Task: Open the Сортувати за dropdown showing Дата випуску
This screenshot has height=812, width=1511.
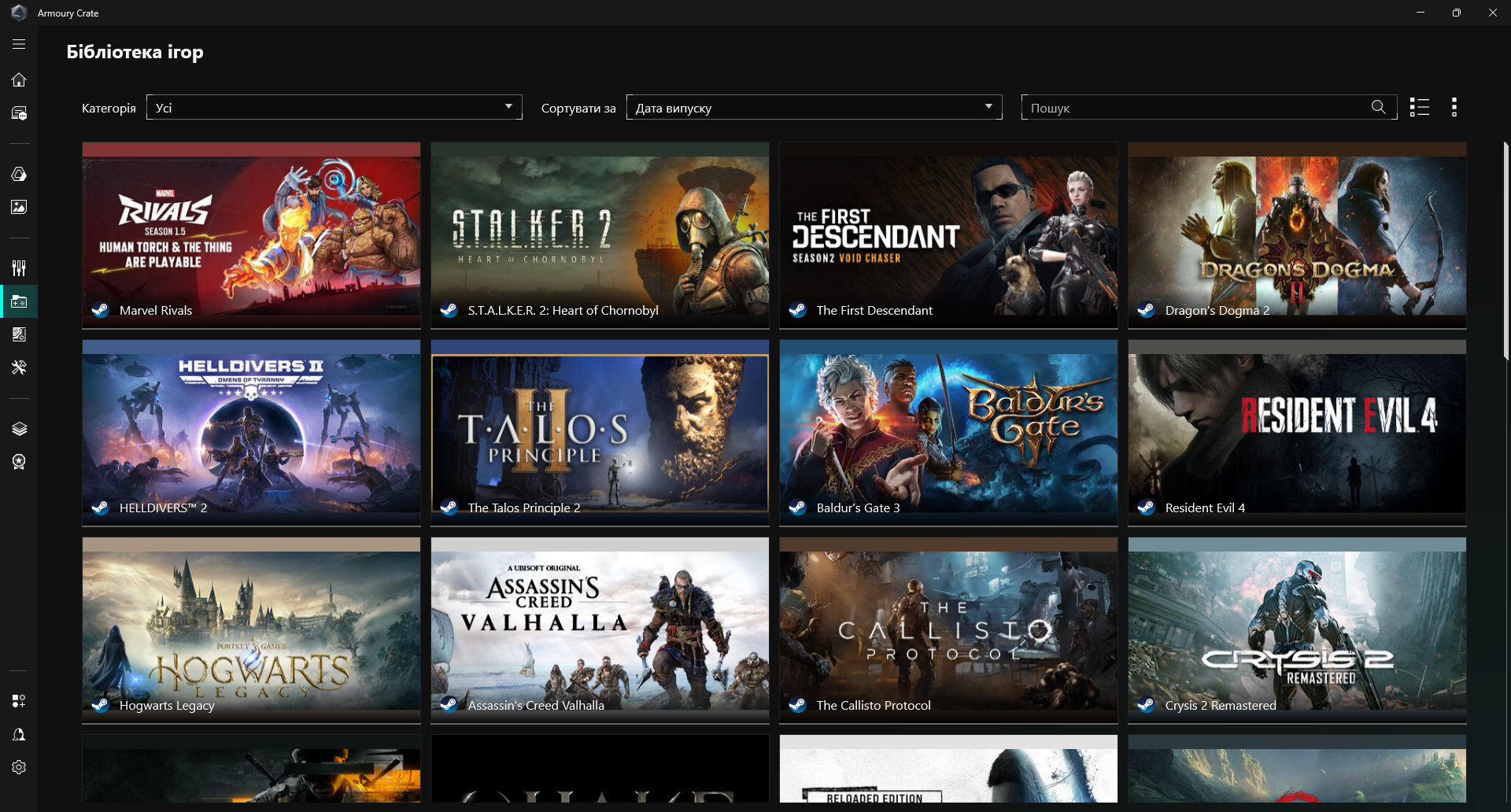Action: 815,107
